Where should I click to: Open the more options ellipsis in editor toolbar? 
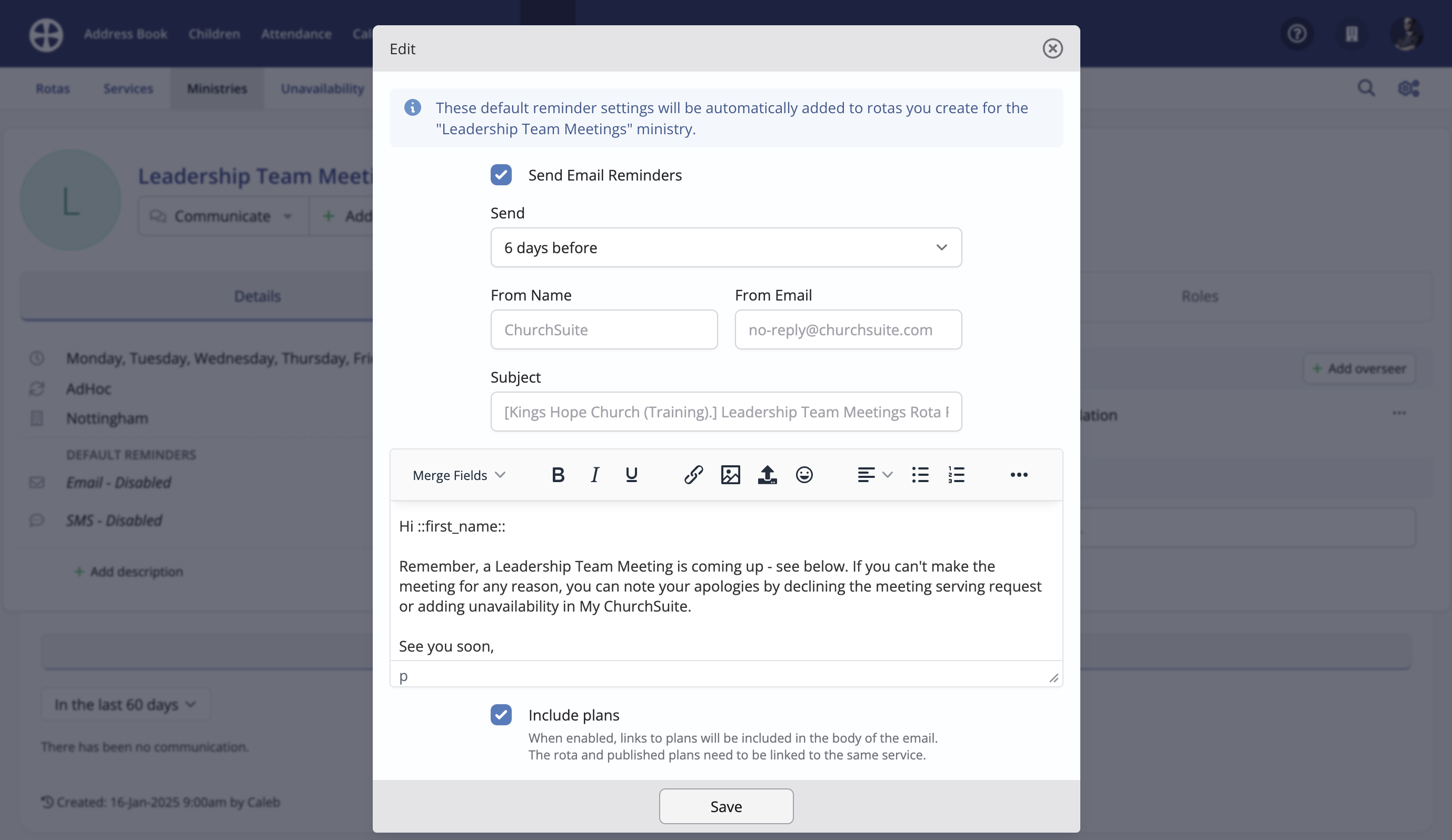[x=1019, y=475]
